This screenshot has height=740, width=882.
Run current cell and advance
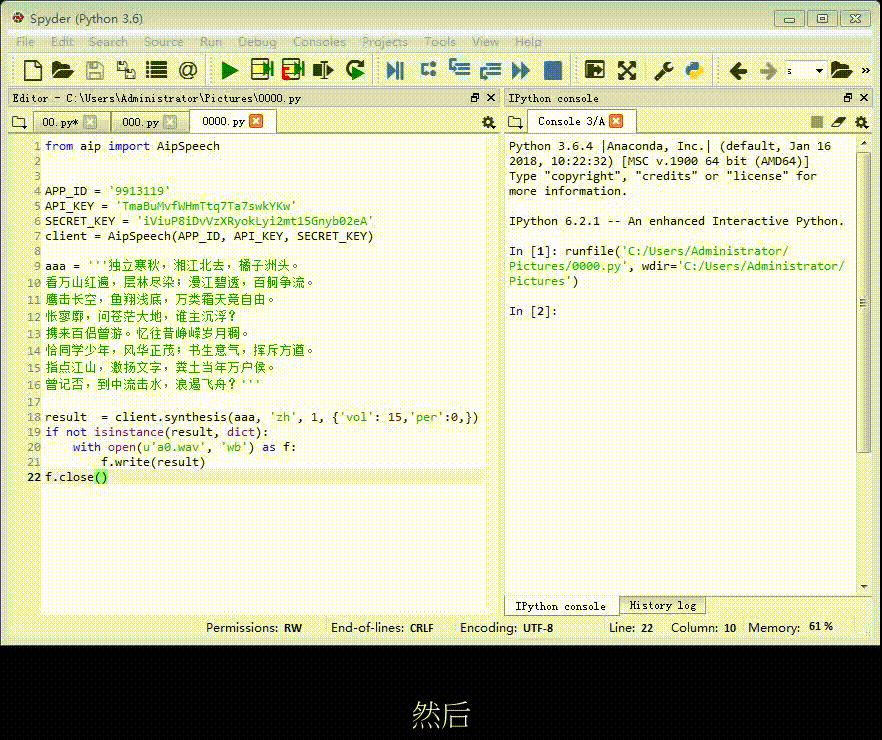tap(293, 70)
